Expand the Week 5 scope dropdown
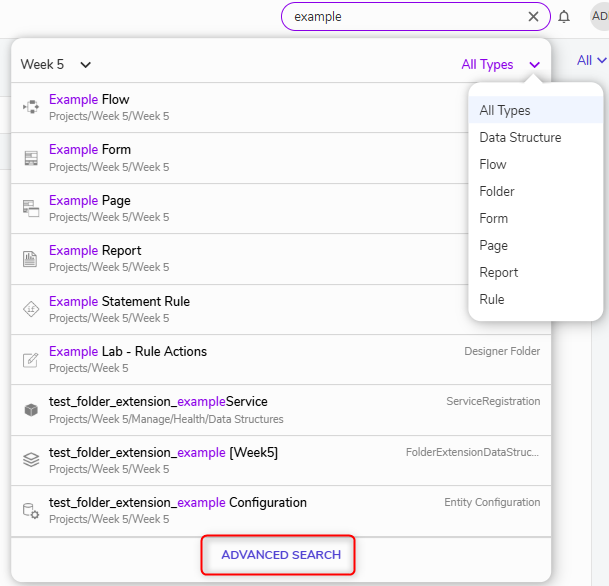Screen dimensions: 609x586 [56, 64]
